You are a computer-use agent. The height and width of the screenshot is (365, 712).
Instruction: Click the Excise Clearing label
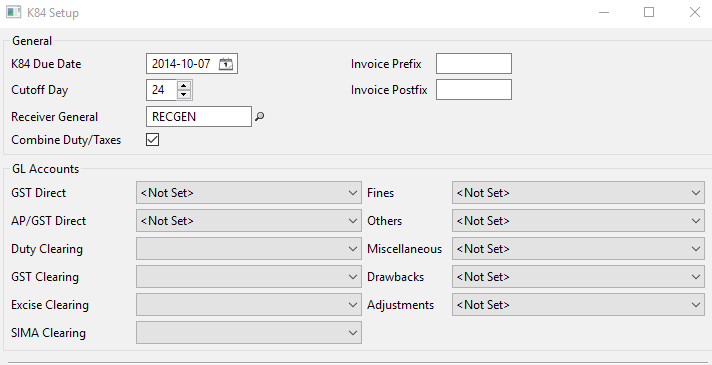pos(50,305)
